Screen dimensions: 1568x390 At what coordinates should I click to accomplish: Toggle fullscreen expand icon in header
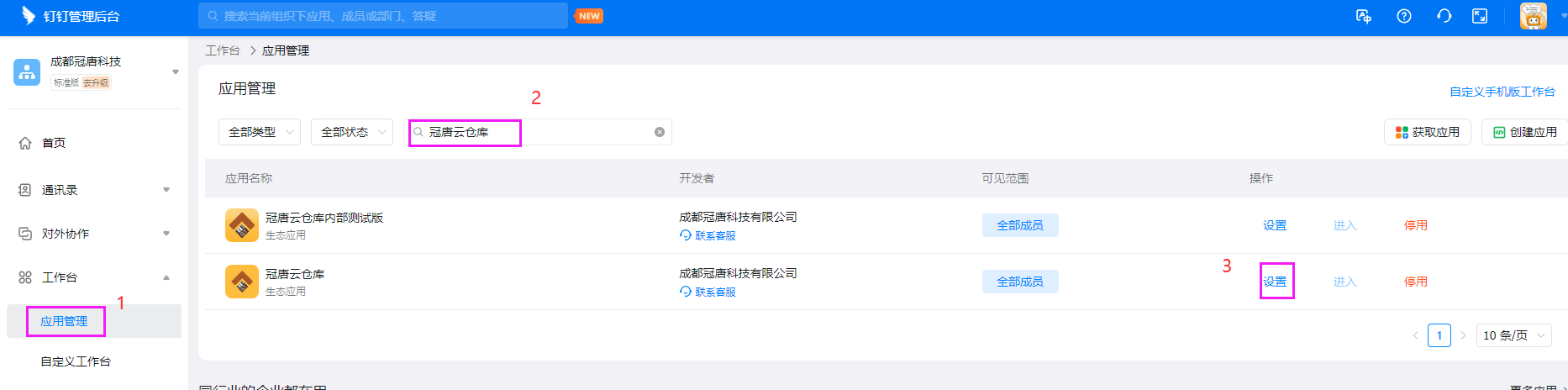[1480, 16]
